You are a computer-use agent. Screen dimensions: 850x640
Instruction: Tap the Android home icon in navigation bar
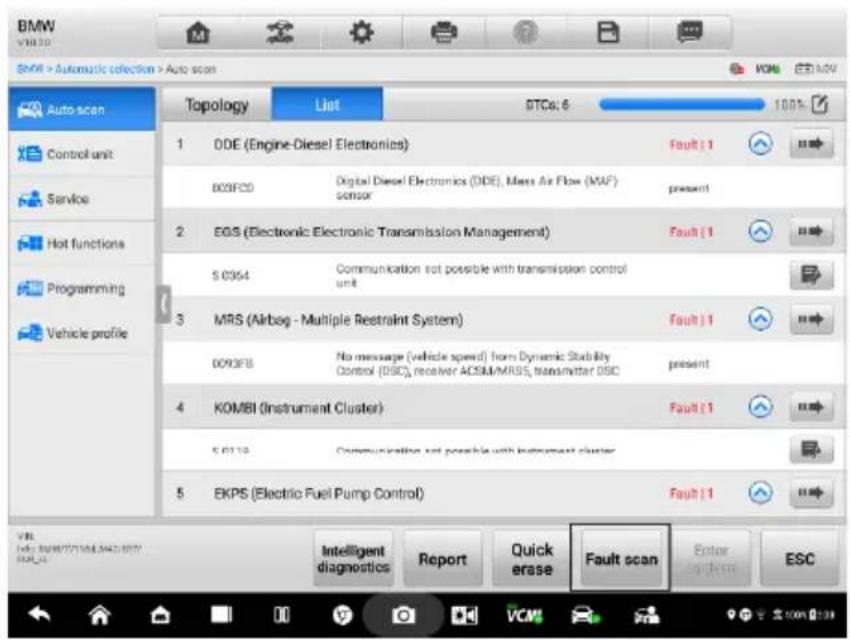[100, 615]
